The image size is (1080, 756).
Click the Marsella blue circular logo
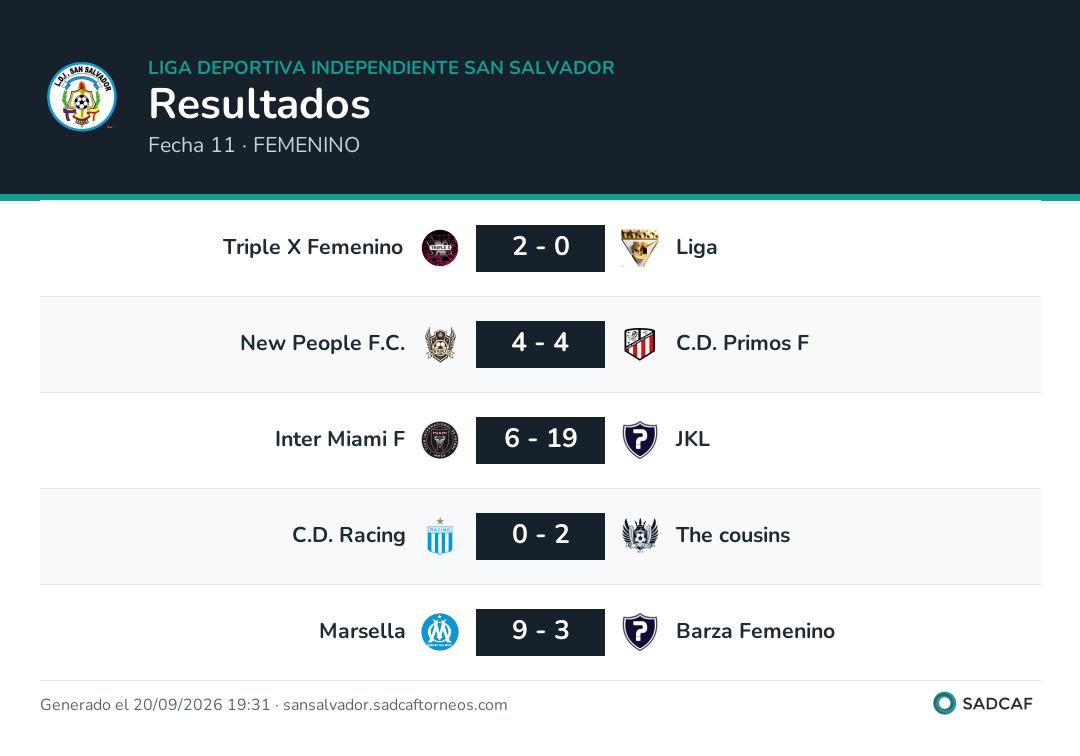(x=440, y=632)
